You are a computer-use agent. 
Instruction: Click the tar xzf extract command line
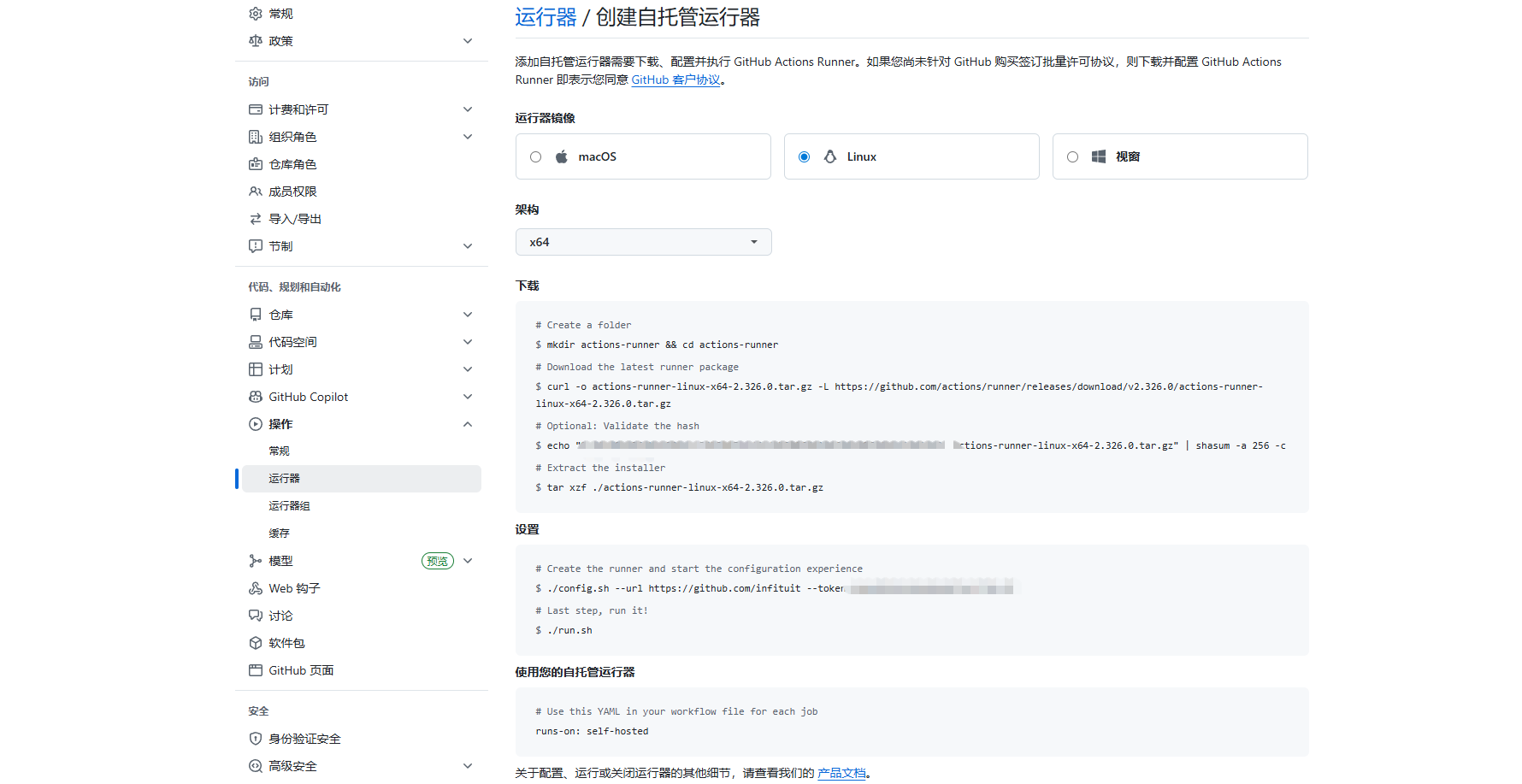tap(680, 487)
